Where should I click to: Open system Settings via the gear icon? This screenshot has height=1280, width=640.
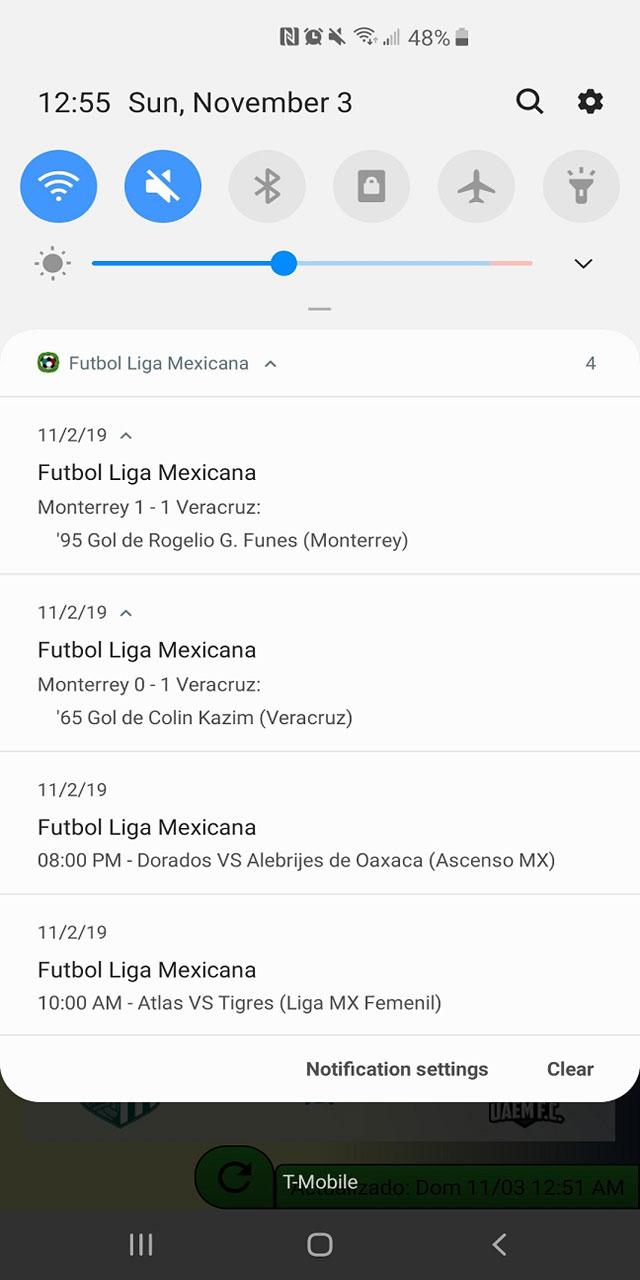[x=590, y=101]
